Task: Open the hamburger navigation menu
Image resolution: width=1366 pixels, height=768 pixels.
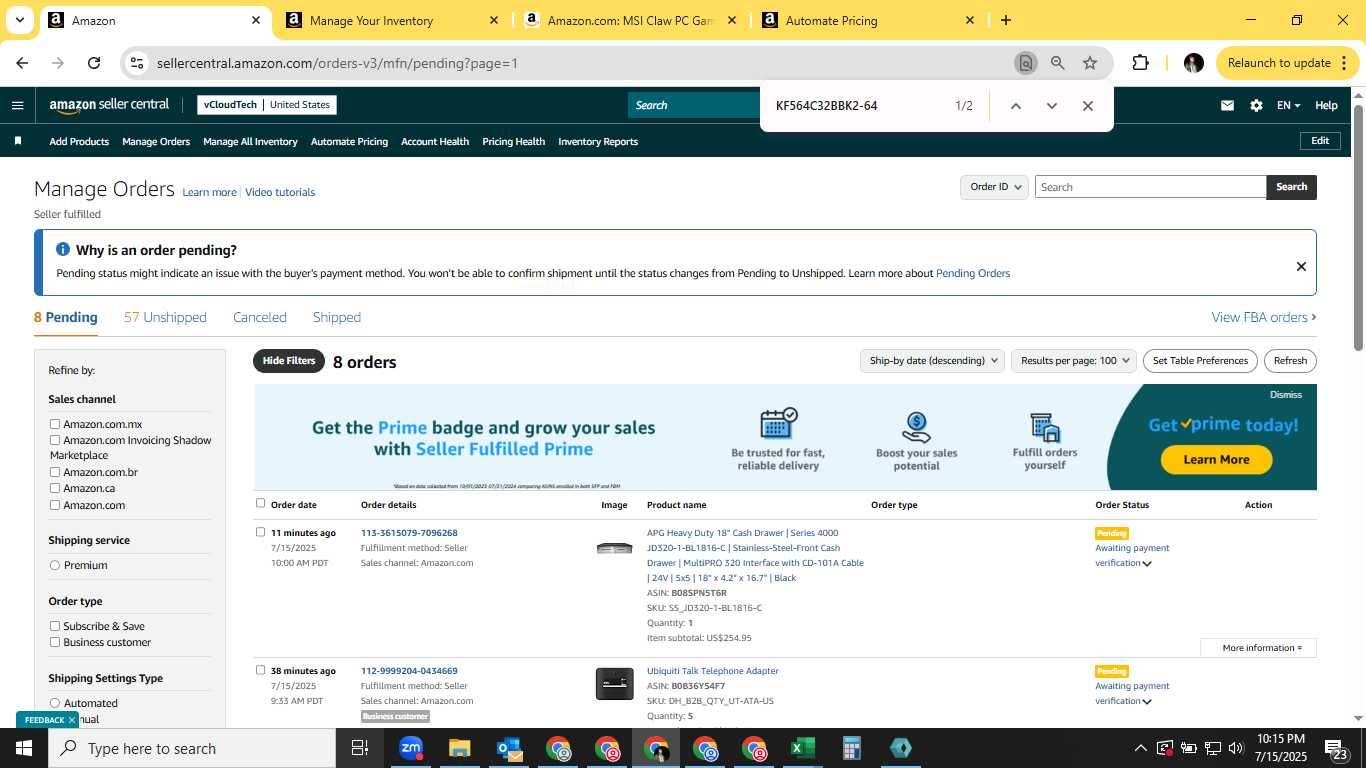Action: [17, 105]
